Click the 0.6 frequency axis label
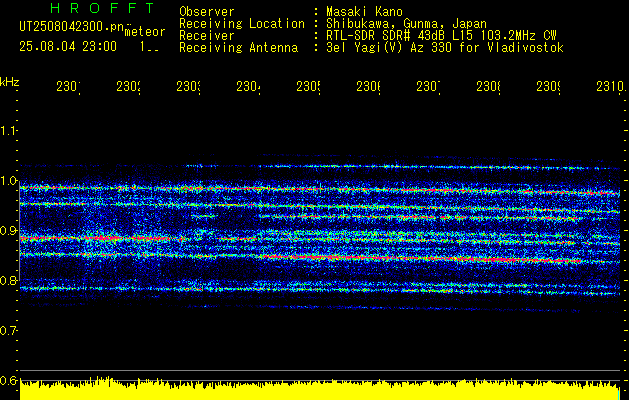The height and width of the screenshot is (400, 629). (x=8, y=380)
